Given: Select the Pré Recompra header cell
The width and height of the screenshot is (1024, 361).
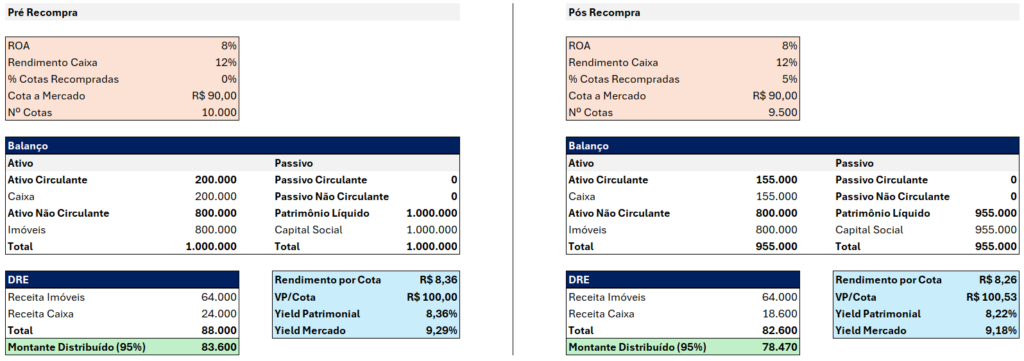Looking at the screenshot, I should (232, 12).
